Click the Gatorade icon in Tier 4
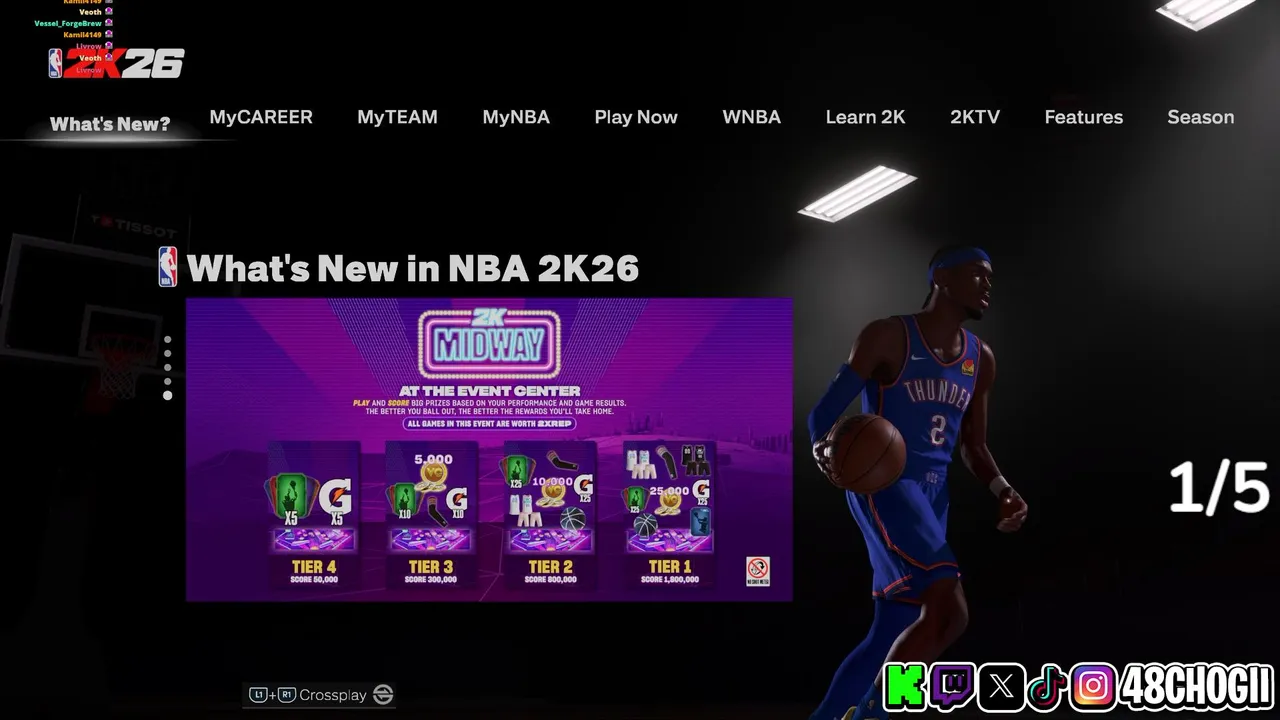This screenshot has width=1280, height=720. click(336, 499)
